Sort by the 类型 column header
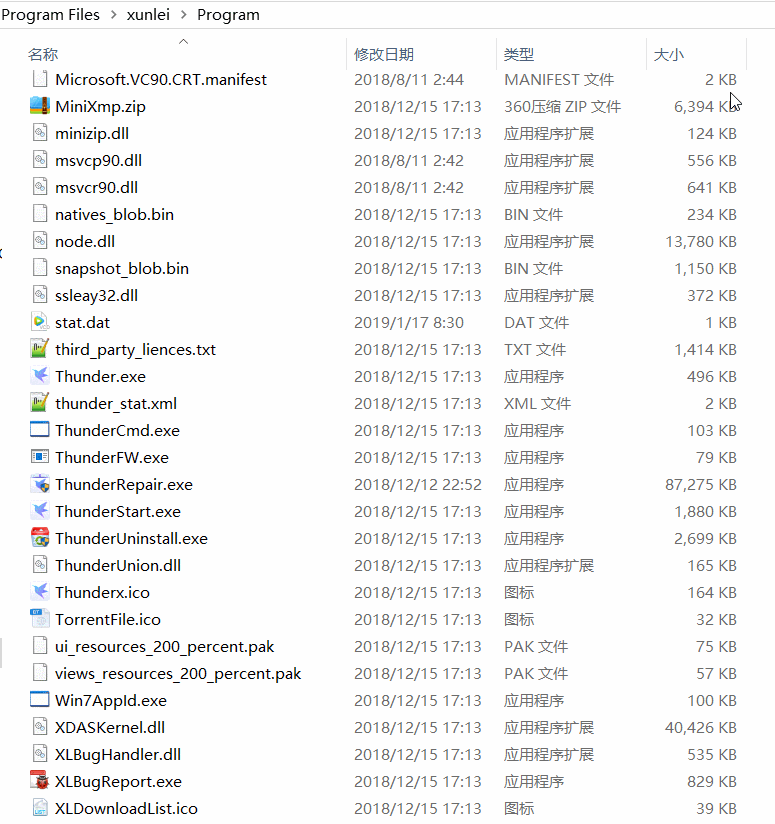 [519, 54]
